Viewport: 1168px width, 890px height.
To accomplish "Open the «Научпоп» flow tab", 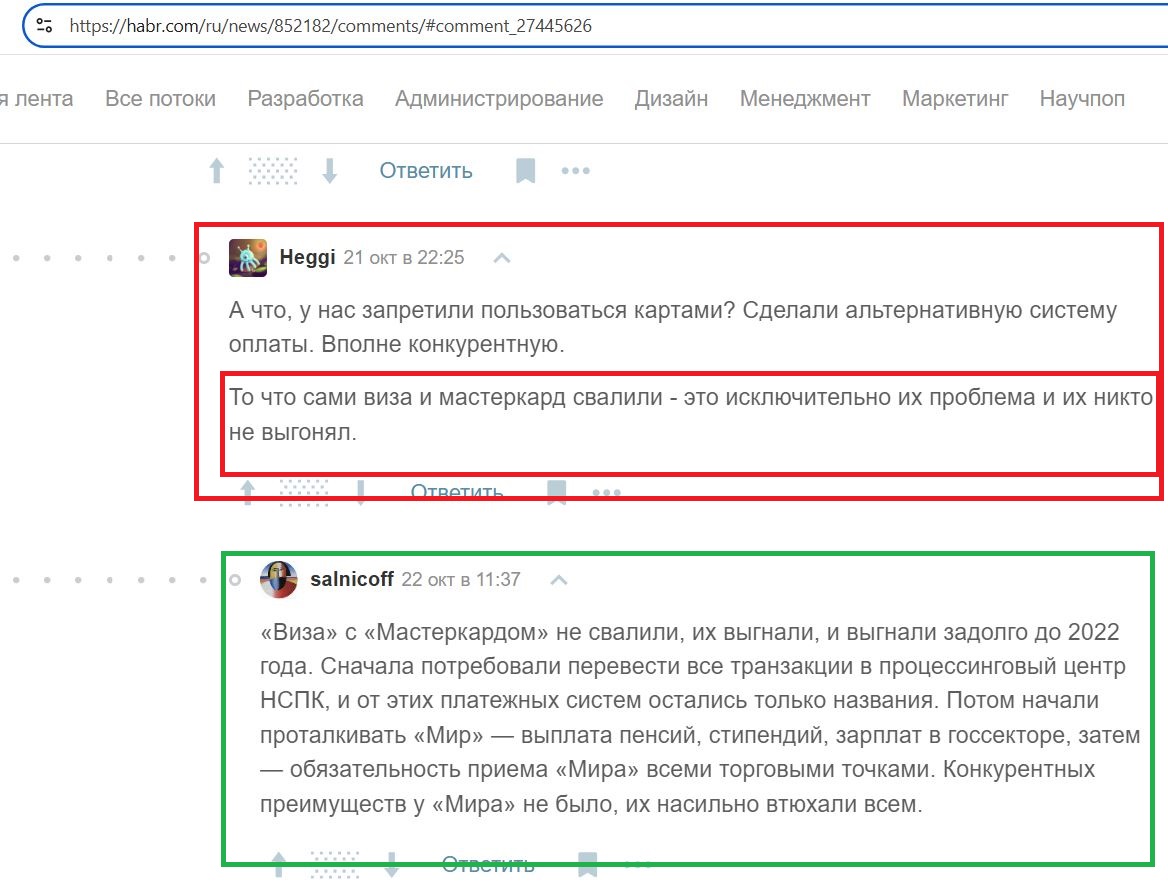I will (x=1082, y=99).
